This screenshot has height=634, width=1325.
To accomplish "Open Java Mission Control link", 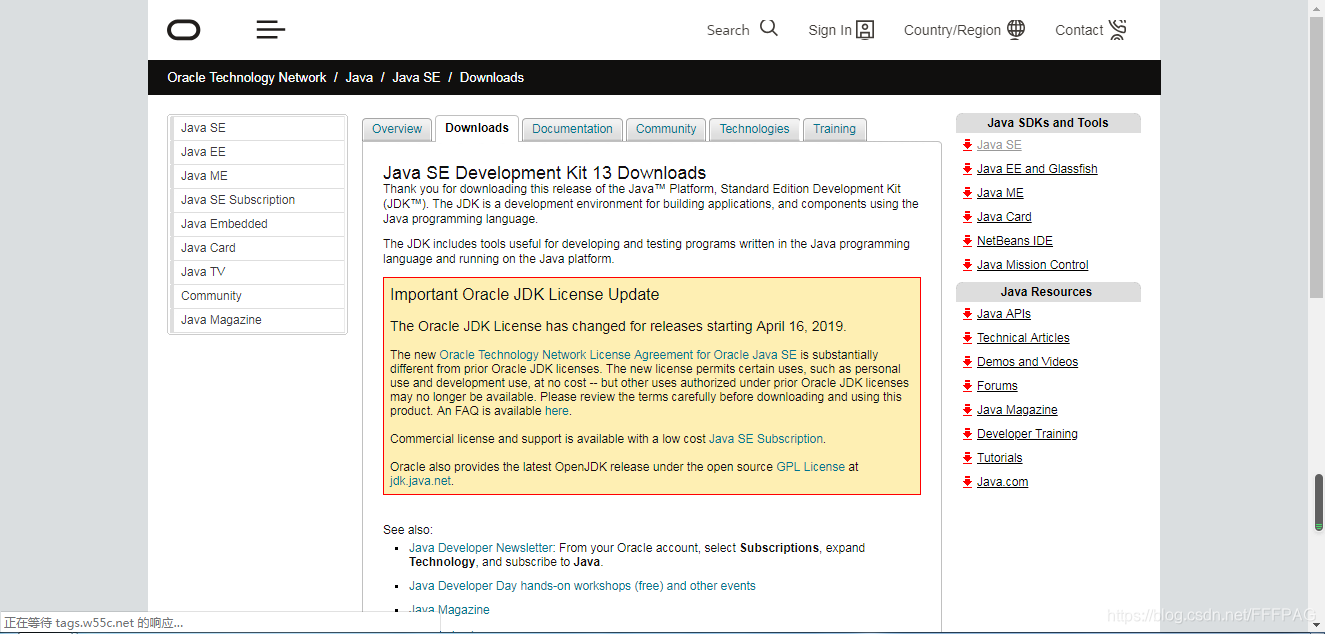I will (1032, 265).
